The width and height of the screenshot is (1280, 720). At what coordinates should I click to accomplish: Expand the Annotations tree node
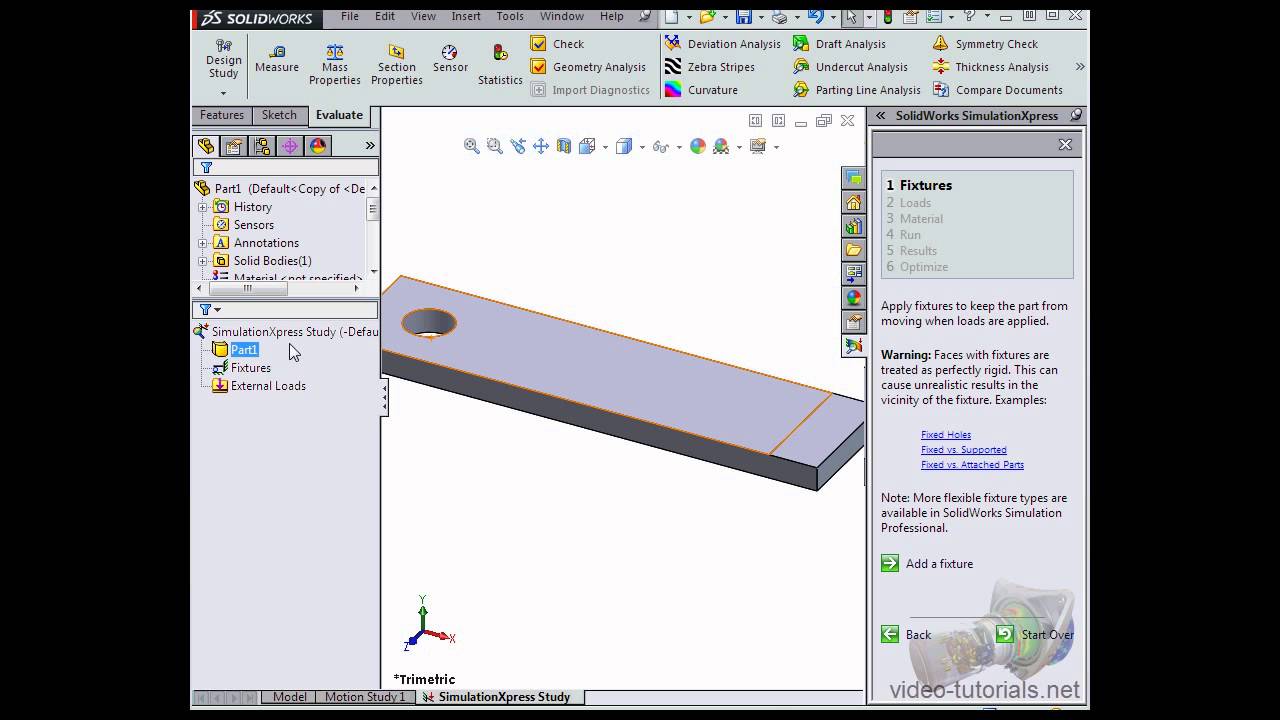[x=203, y=243]
